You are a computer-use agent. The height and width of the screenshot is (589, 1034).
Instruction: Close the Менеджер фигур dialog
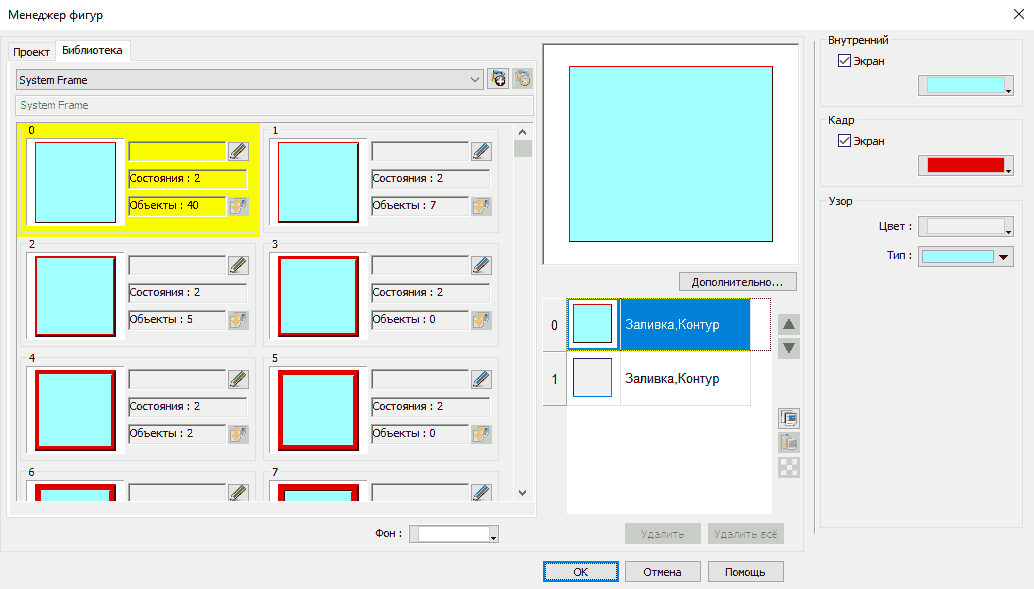pyautogui.click(x=1018, y=15)
